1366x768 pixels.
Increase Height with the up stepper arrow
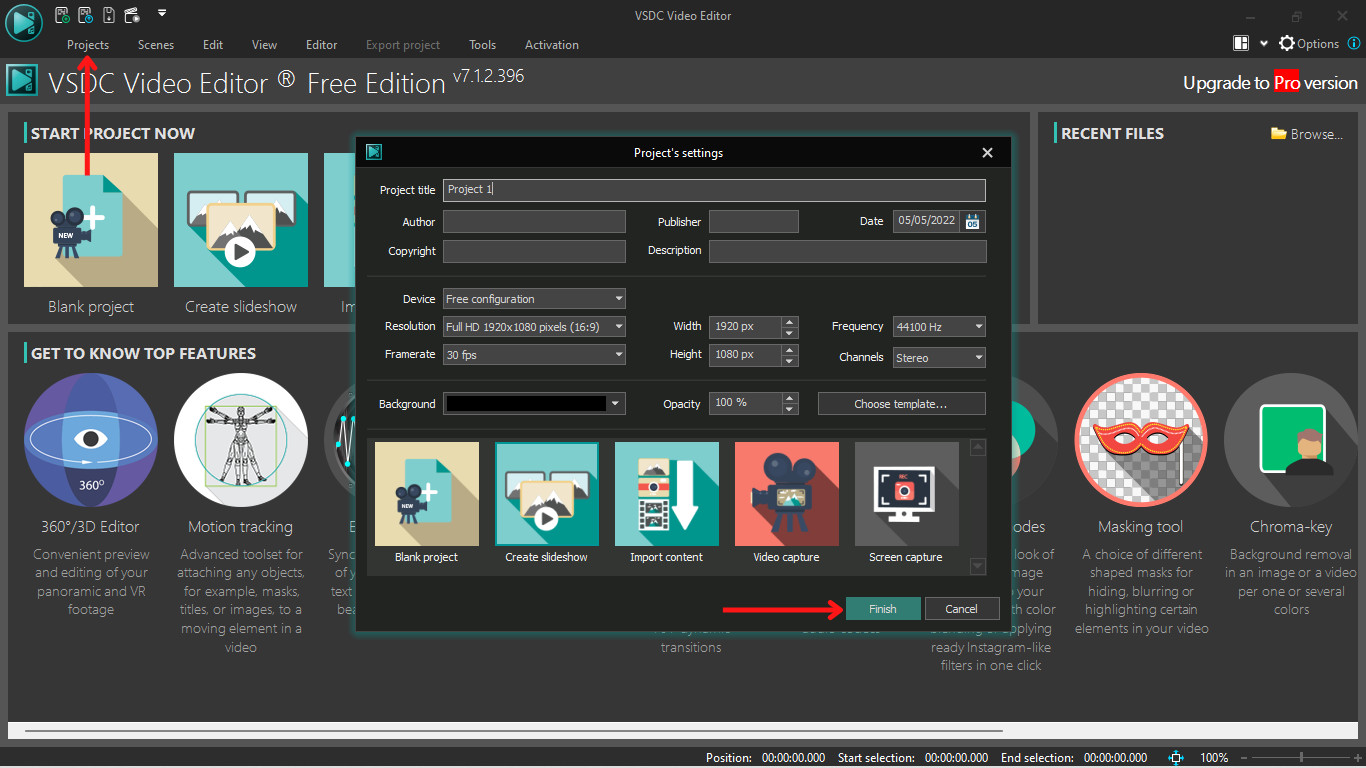(x=790, y=350)
